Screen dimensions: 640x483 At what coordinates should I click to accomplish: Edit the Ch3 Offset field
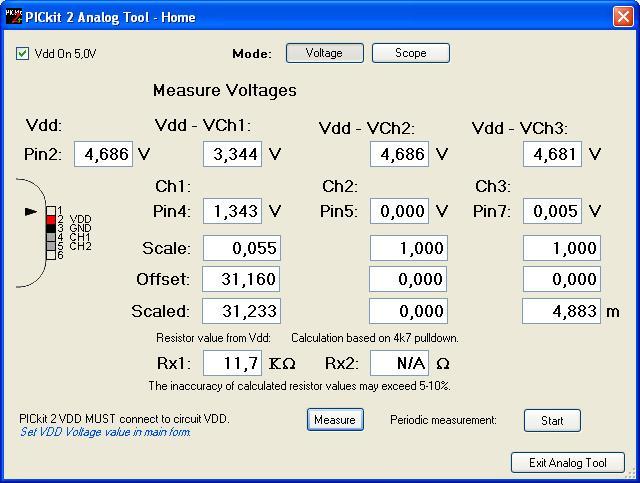562,279
